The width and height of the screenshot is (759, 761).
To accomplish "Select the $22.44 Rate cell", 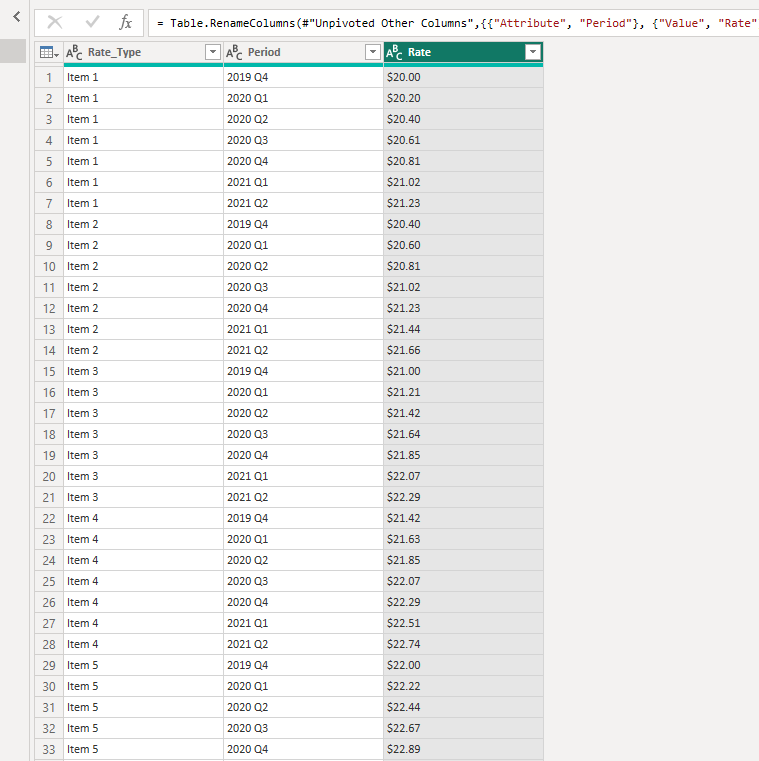I will pyautogui.click(x=463, y=708).
